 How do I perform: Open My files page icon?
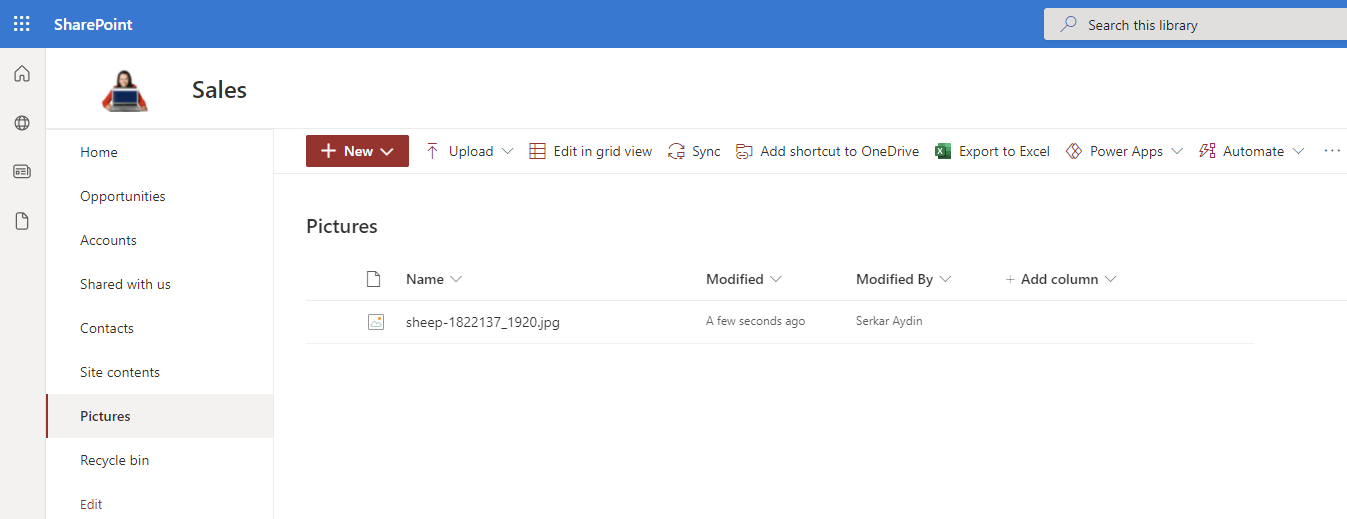click(22, 221)
